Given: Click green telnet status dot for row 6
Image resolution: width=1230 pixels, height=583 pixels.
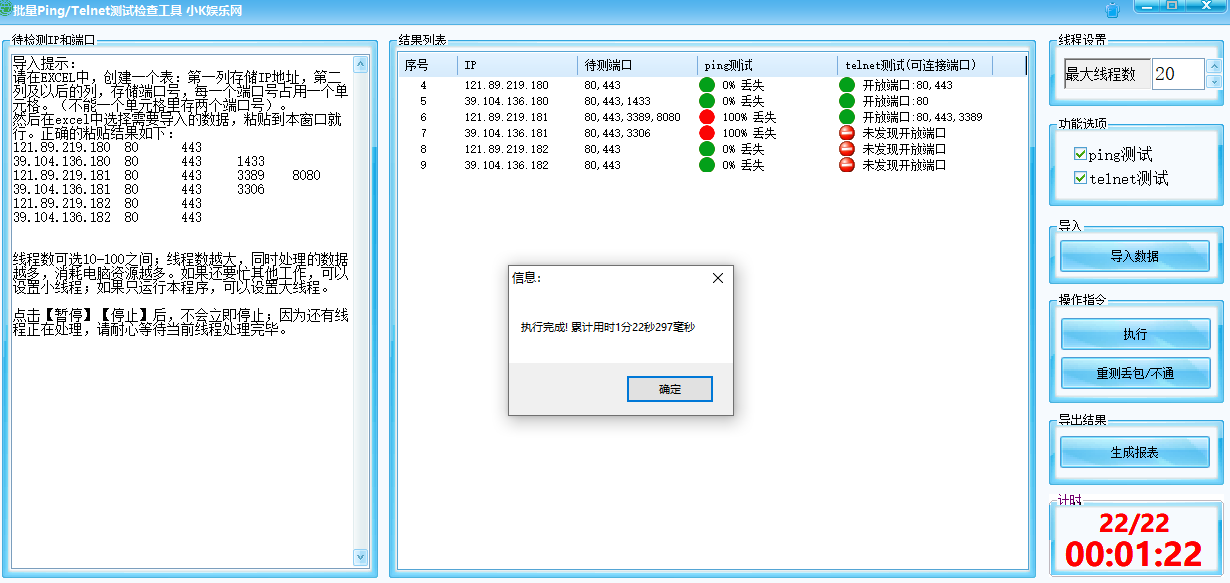Looking at the screenshot, I should coord(847,117).
